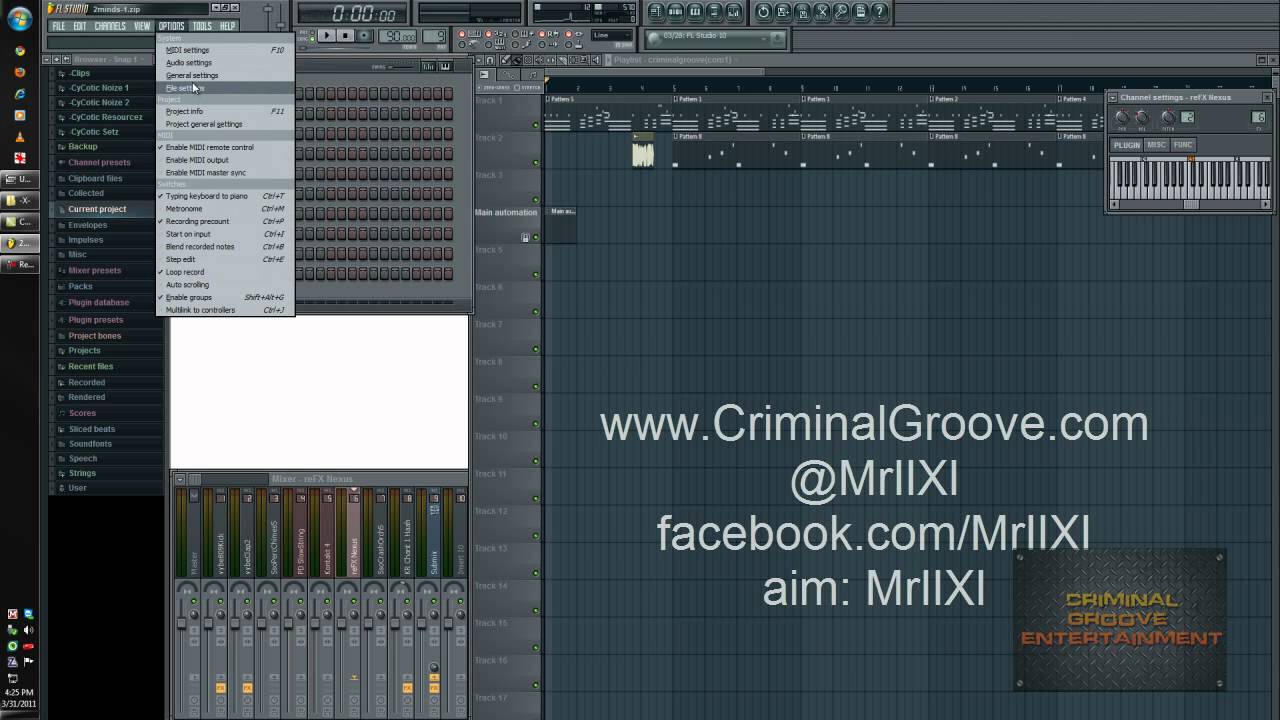Switch to MISC tab in Channel settings
Image resolution: width=1280 pixels, height=720 pixels.
(1157, 145)
